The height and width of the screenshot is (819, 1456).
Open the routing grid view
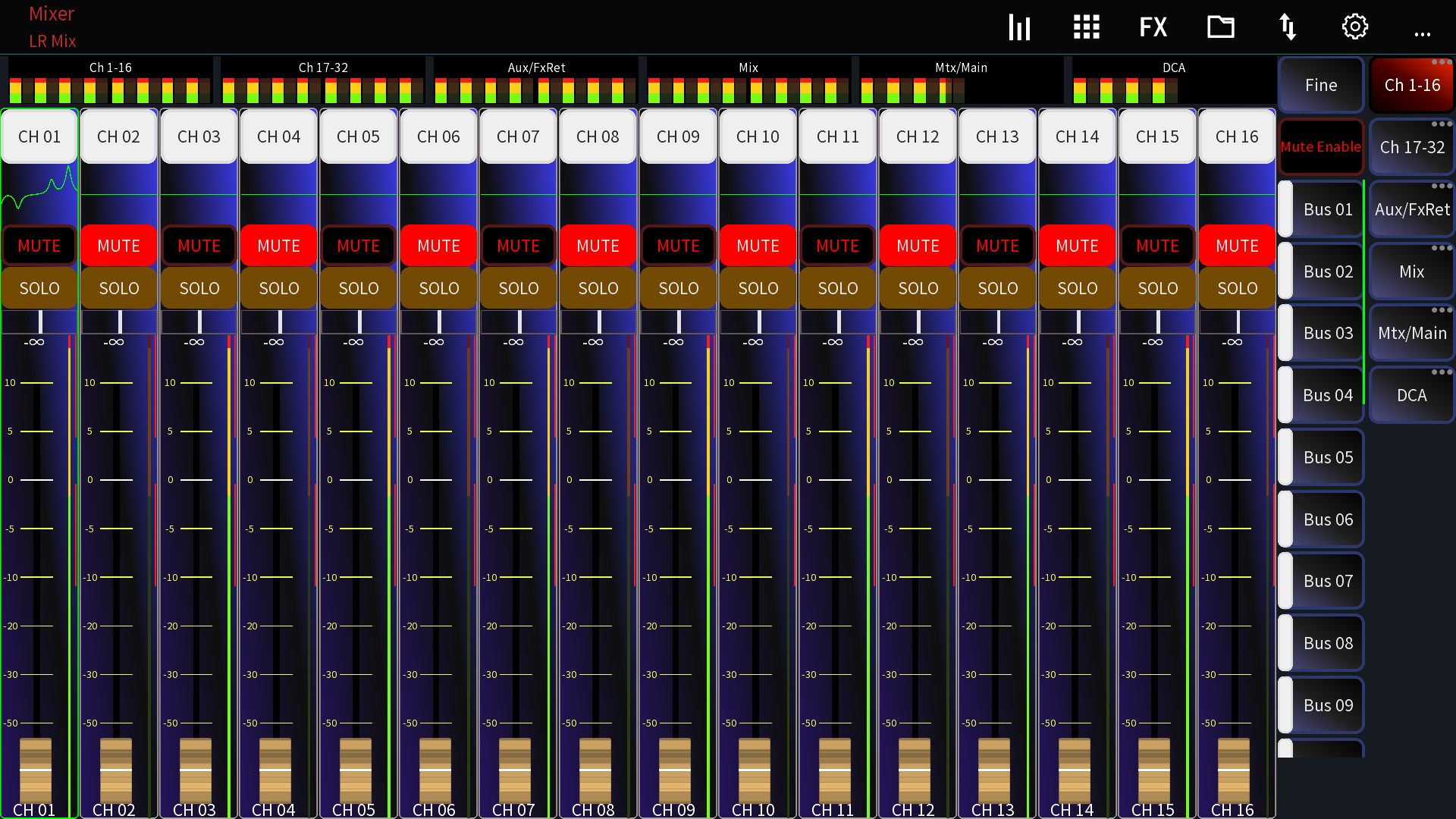click(x=1086, y=27)
